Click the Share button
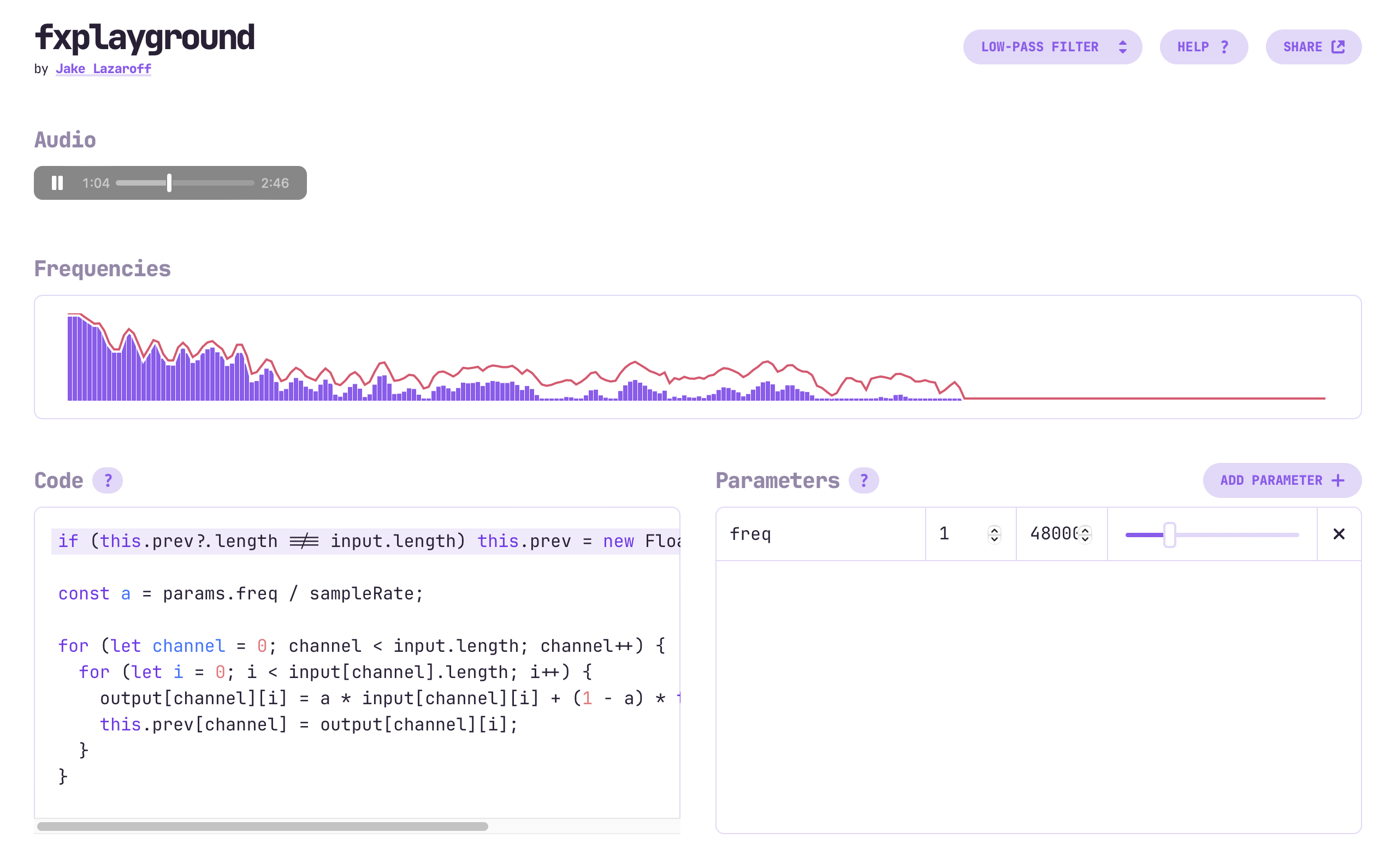1397x868 pixels. [x=1313, y=47]
